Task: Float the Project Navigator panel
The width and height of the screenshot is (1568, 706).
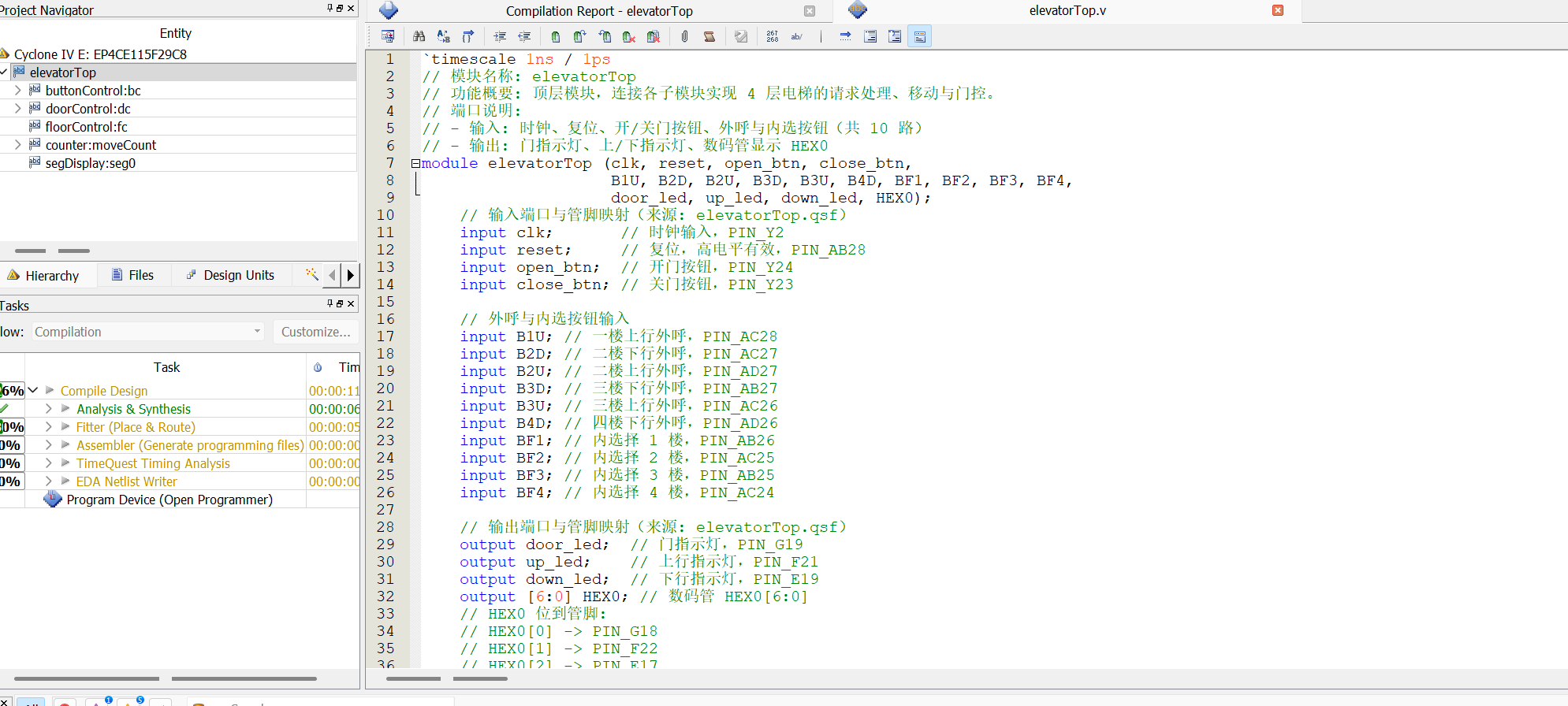Action: point(341,9)
